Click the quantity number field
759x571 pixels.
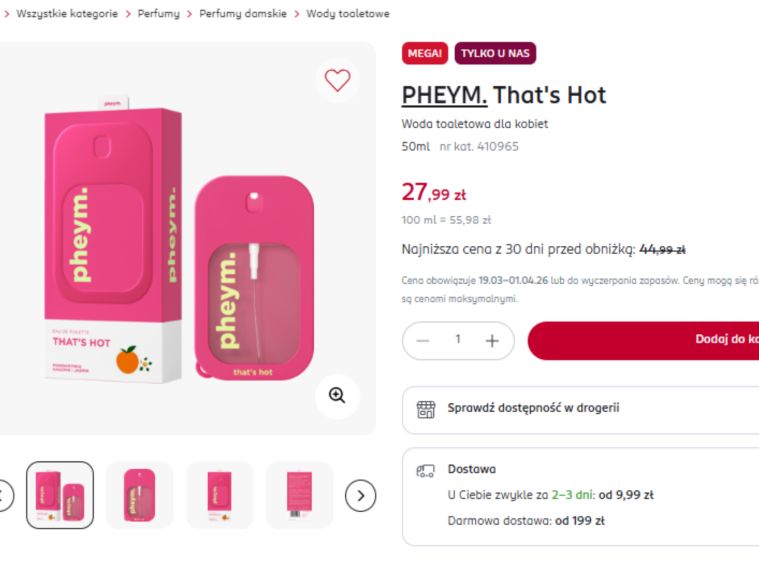point(458,340)
